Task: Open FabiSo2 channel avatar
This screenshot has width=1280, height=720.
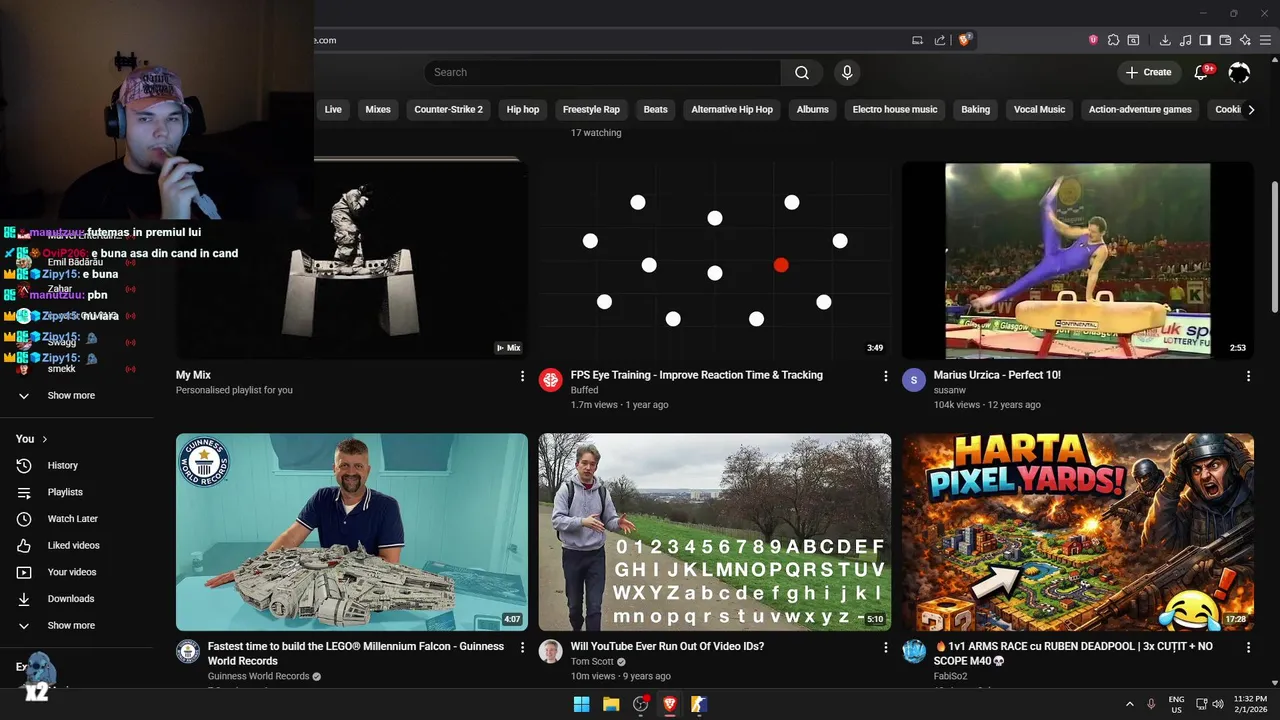Action: [x=914, y=651]
